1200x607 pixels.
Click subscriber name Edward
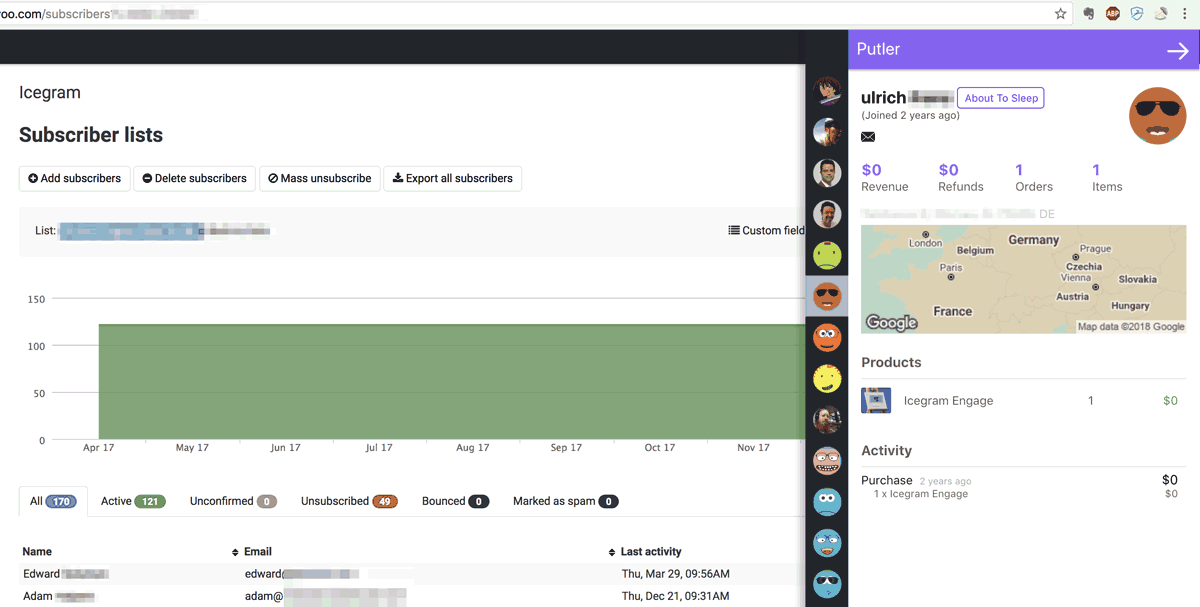coord(42,574)
